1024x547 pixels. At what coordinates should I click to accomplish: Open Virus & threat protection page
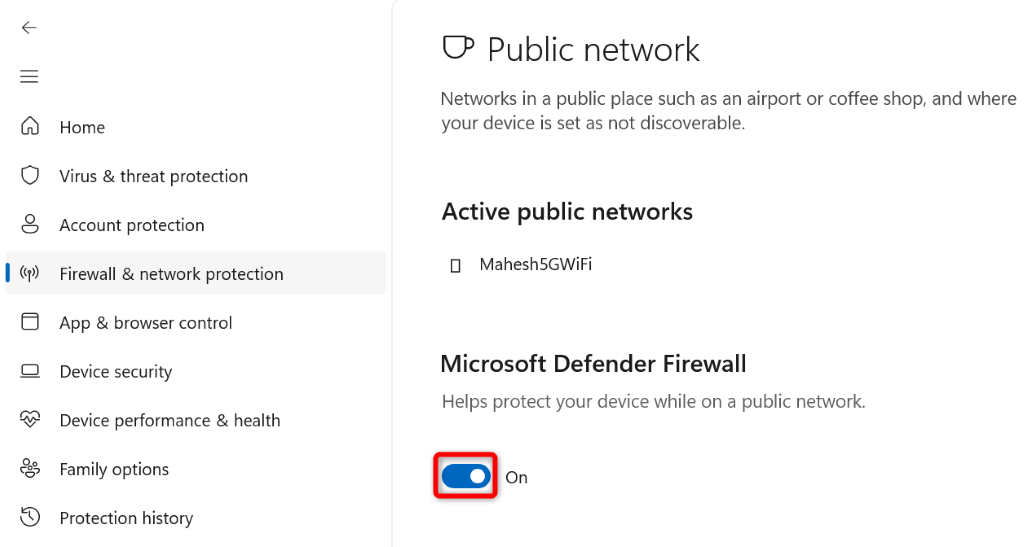coord(153,176)
